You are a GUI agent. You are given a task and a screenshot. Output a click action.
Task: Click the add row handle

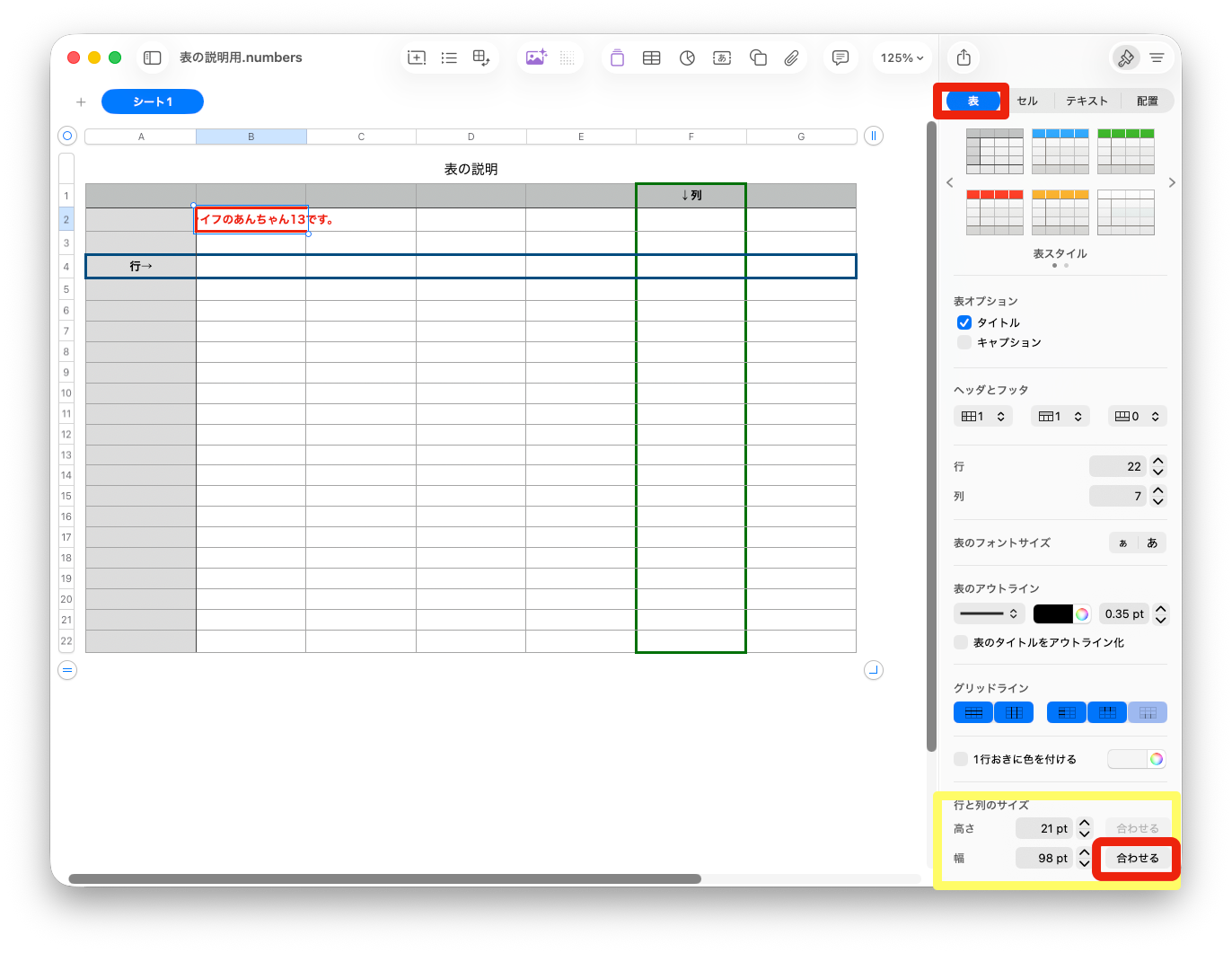coord(67,670)
